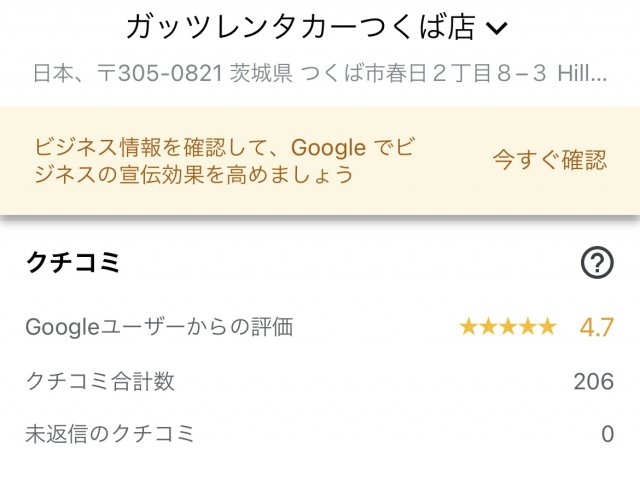
Task: Click the middle gold rating star
Action: coord(507,326)
